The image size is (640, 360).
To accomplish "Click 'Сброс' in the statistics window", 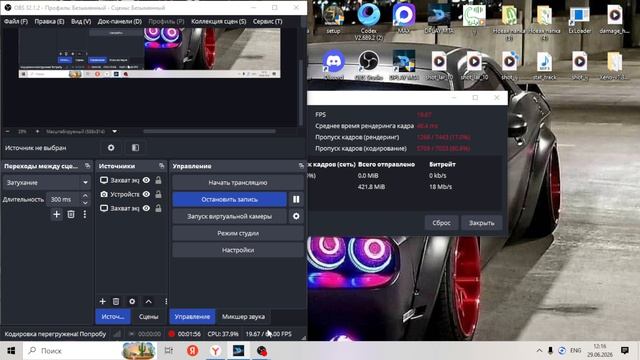I will point(441,223).
